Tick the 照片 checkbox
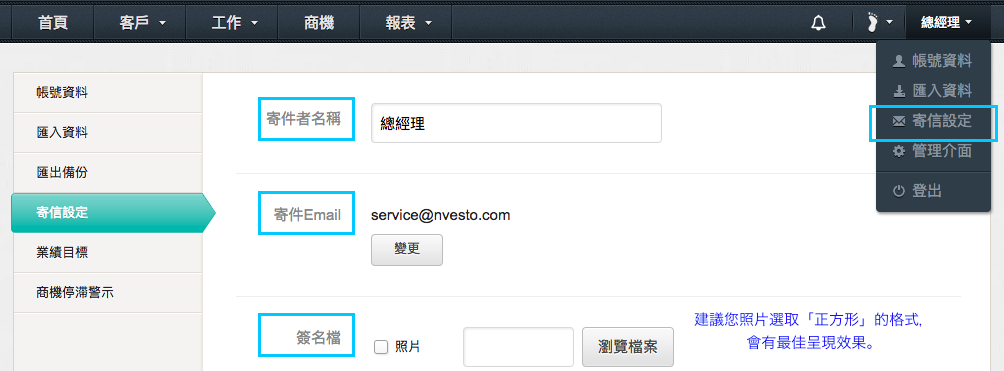This screenshot has height=371, width=1004. 381,347
